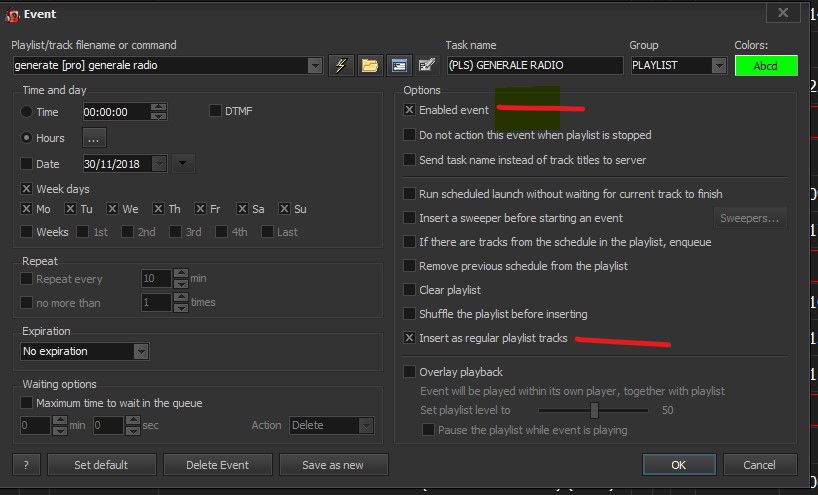Click the 30/11/2018 date field
This screenshot has height=495, width=818.
click(x=118, y=164)
